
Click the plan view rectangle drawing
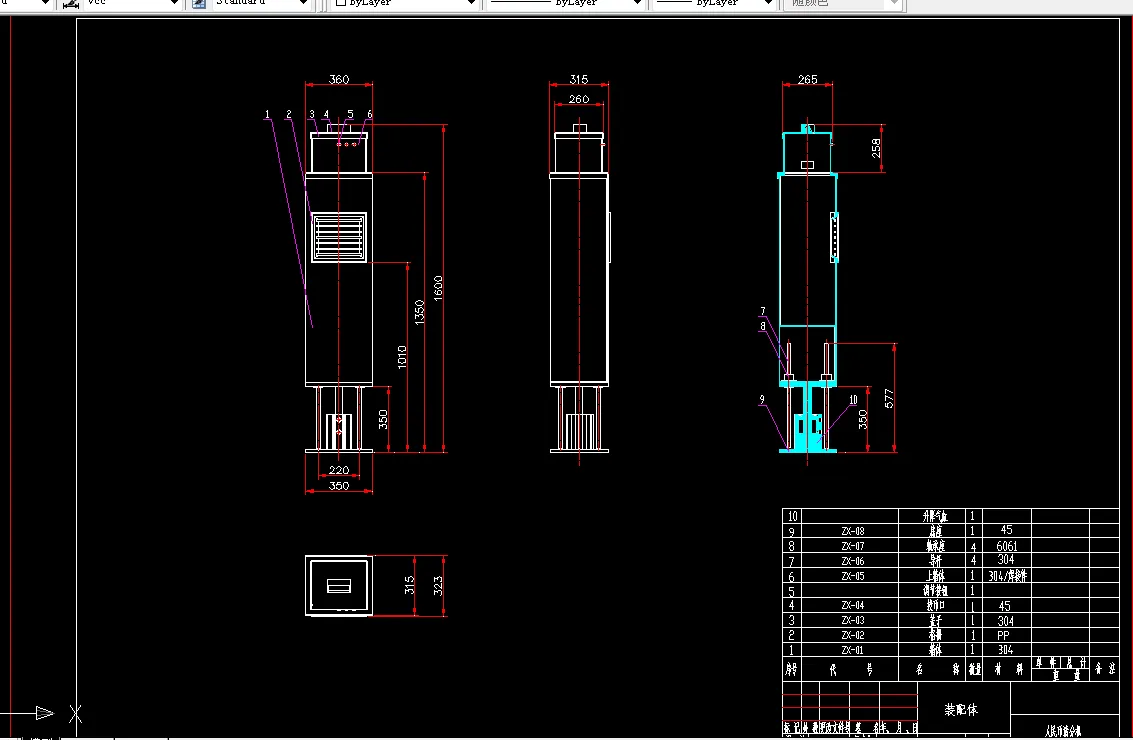[x=339, y=585]
